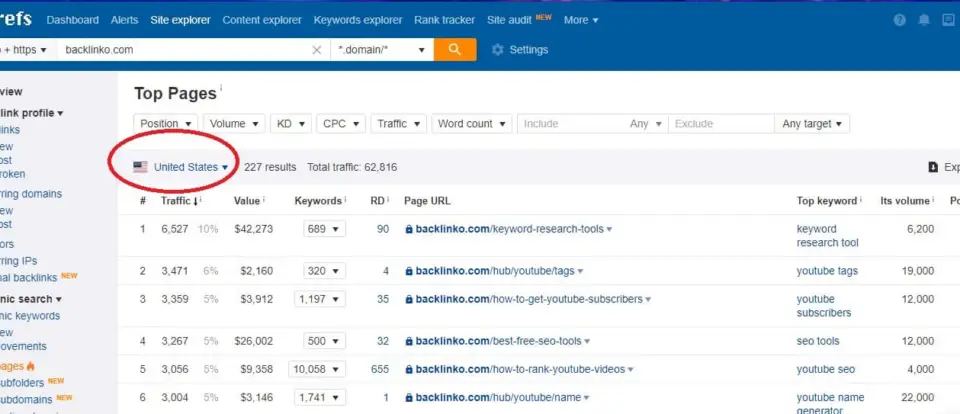960x414 pixels.
Task: Switch to Content explorer
Action: (262, 20)
